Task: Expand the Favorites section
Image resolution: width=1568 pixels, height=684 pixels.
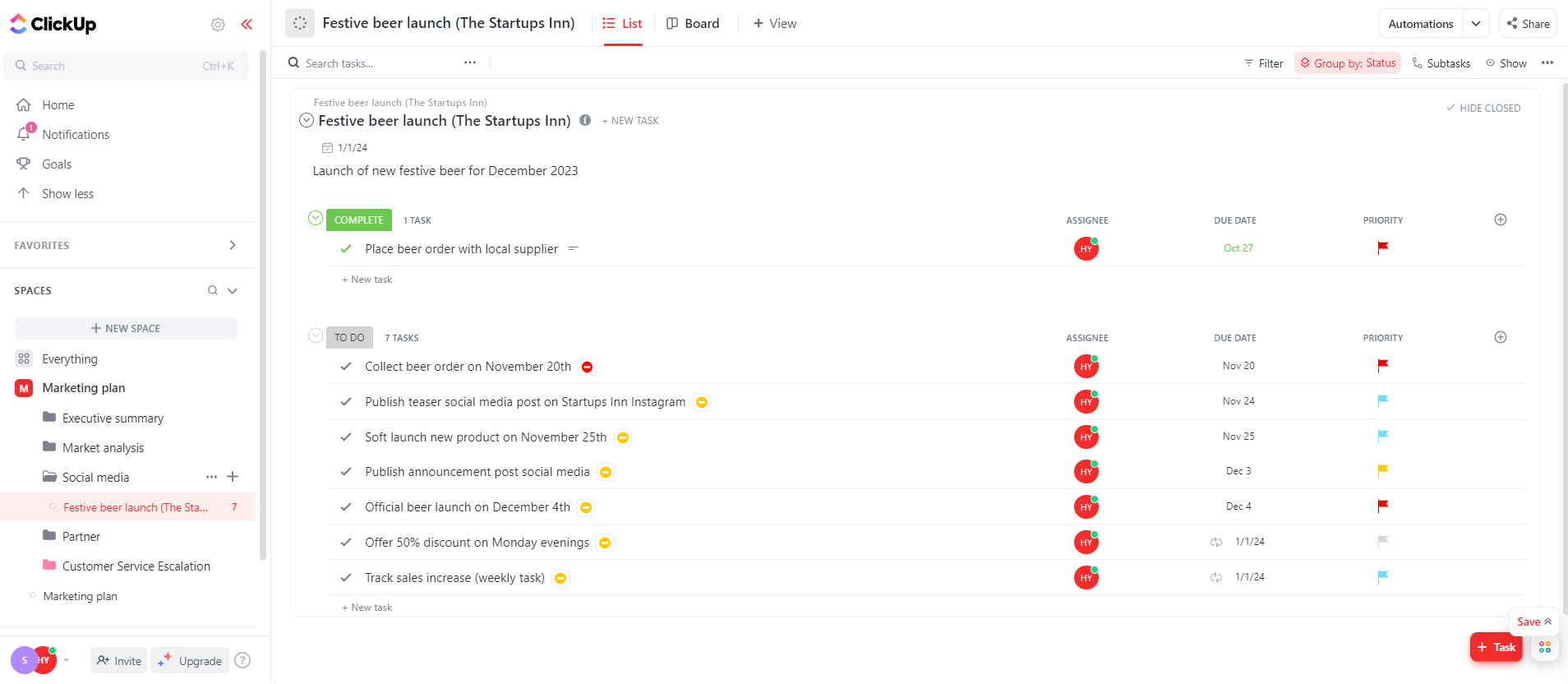Action: (x=233, y=245)
